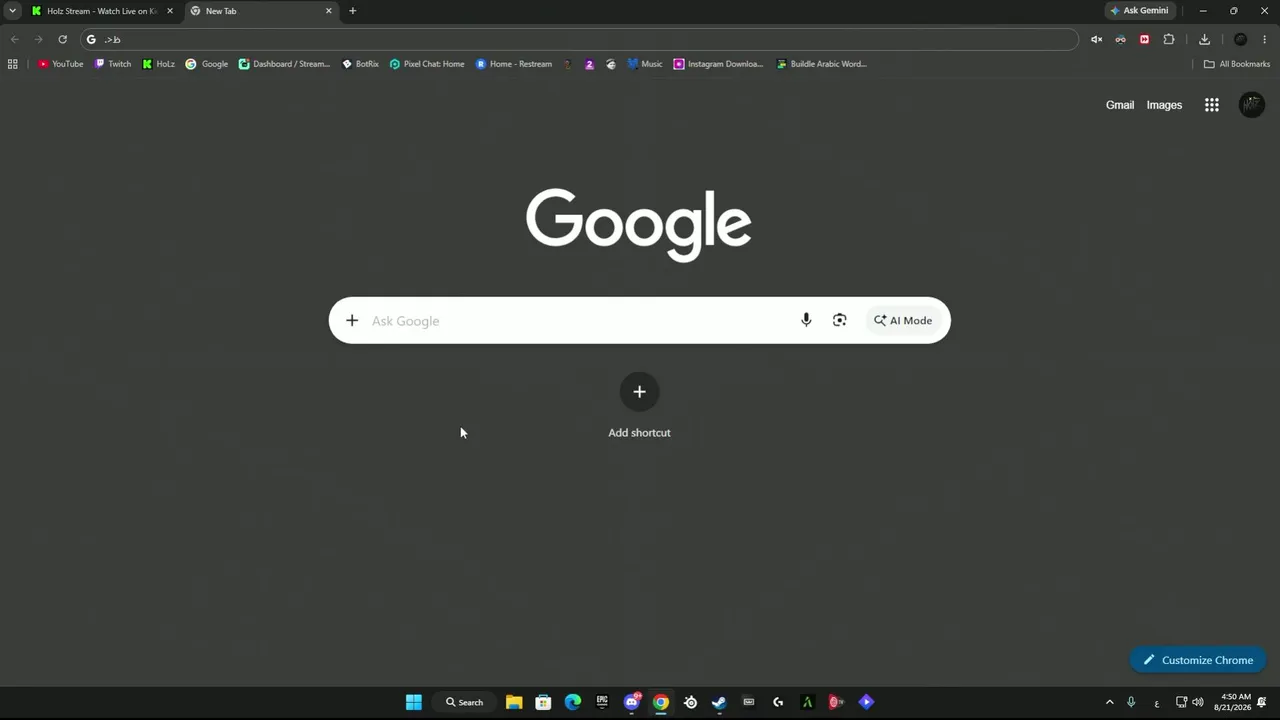
Task: Open Chrome three-dot menu
Action: tap(1264, 39)
